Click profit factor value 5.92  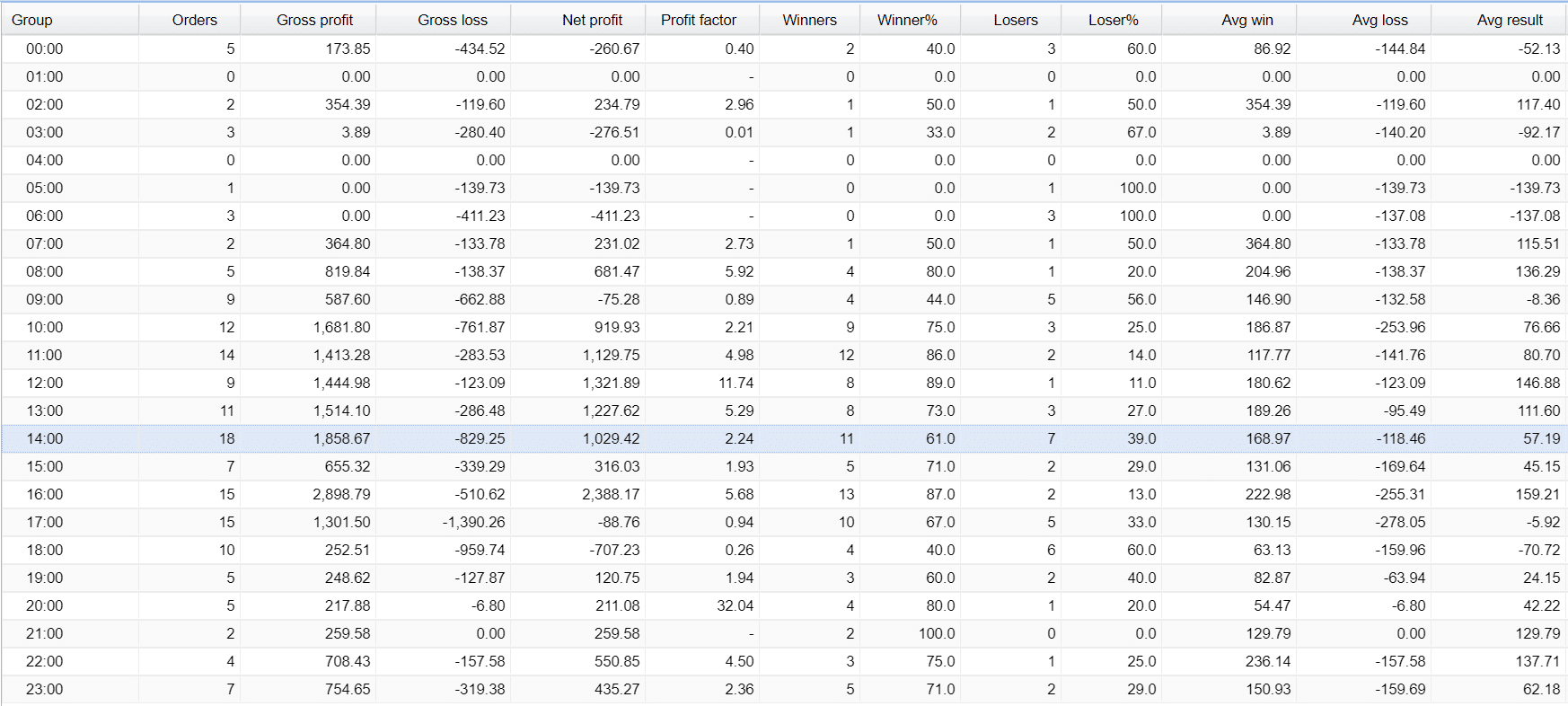739,271
